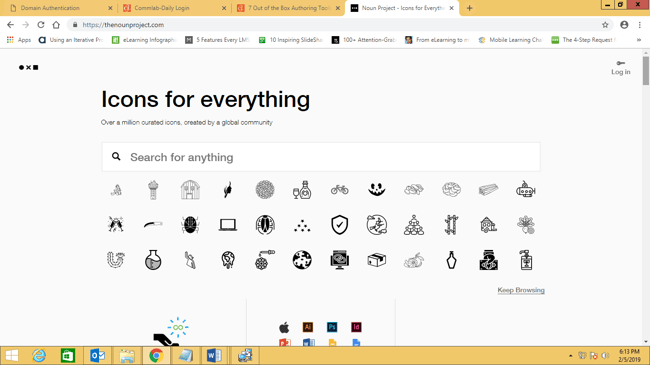Open the 5 Features Every LMS bookmark

pyautogui.click(x=218, y=40)
